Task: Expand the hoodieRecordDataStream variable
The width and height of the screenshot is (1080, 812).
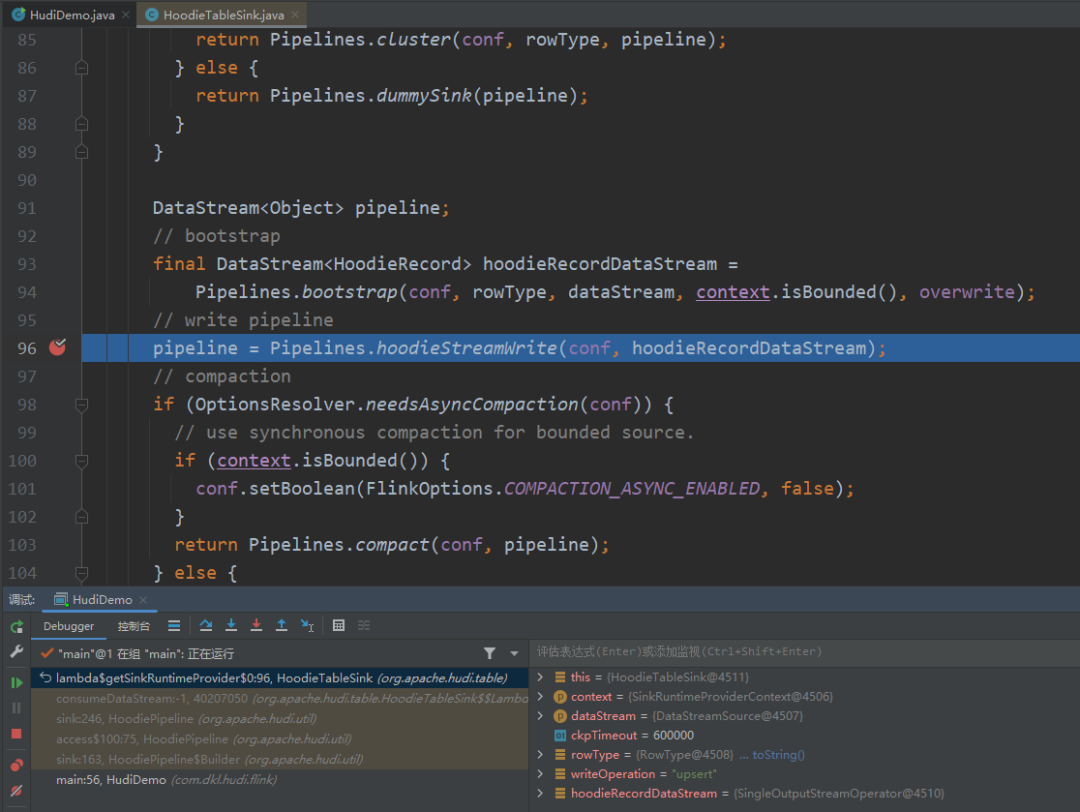Action: [x=541, y=793]
